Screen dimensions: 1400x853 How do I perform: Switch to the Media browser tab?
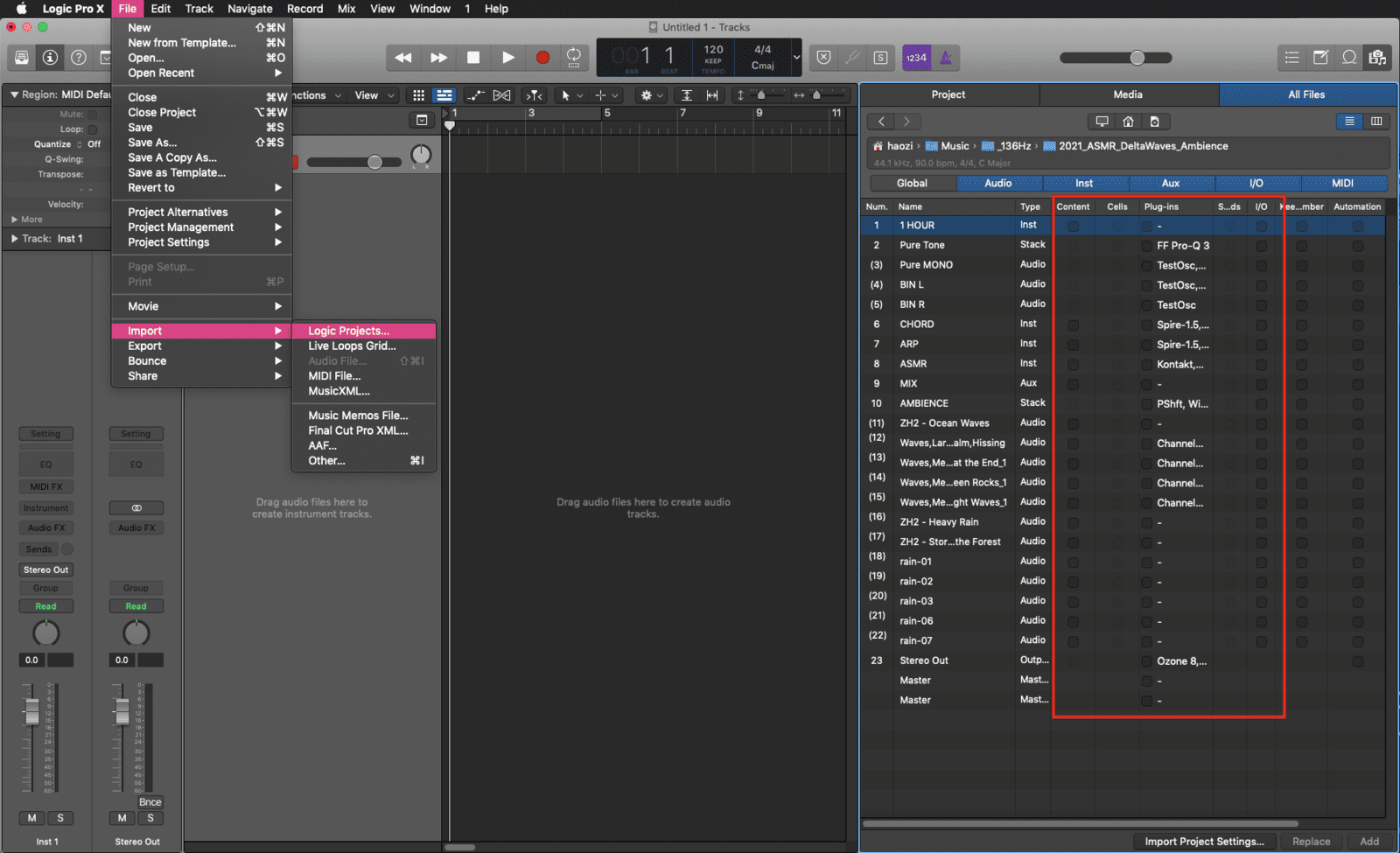(1128, 94)
